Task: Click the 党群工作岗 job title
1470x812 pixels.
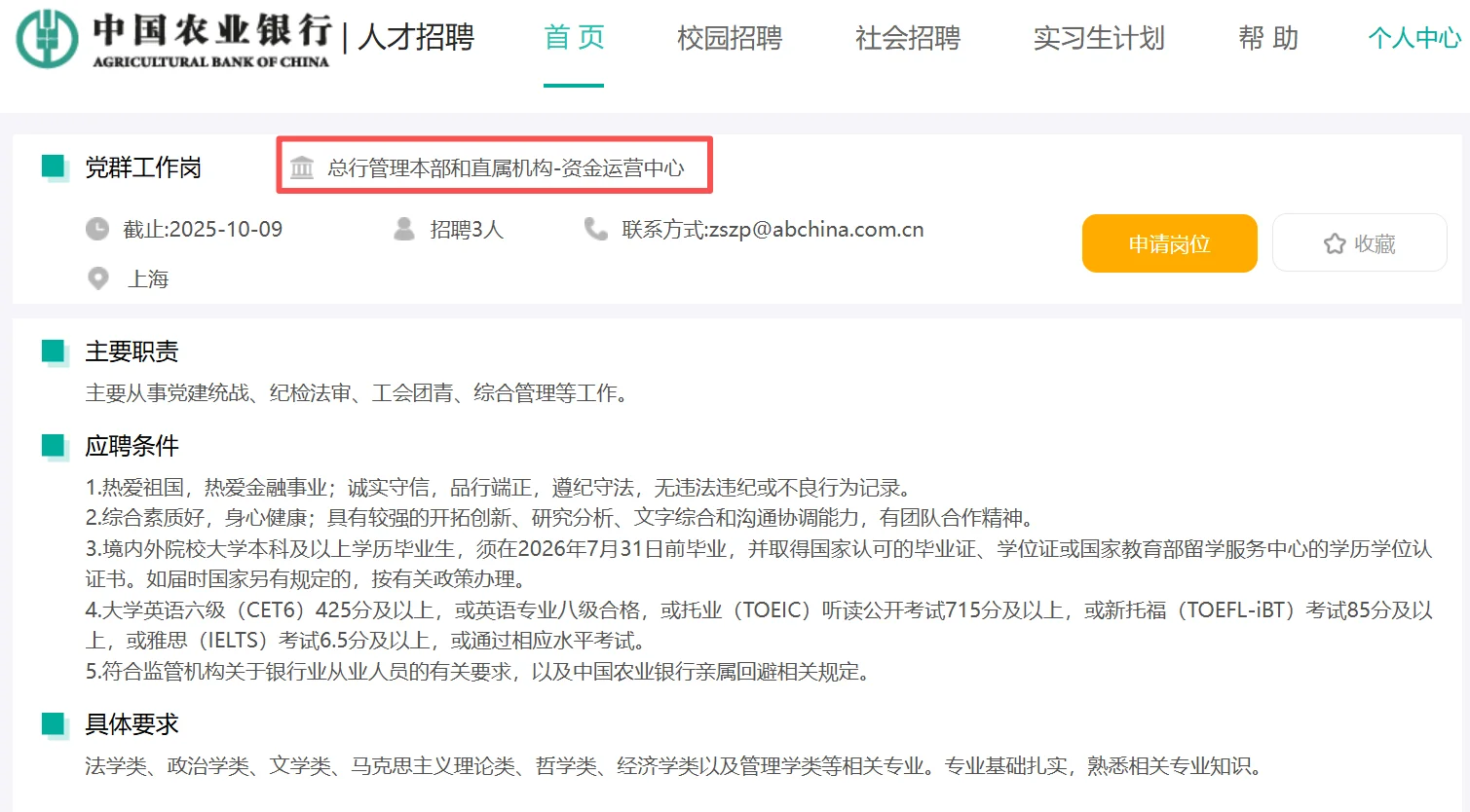Action: click(143, 167)
